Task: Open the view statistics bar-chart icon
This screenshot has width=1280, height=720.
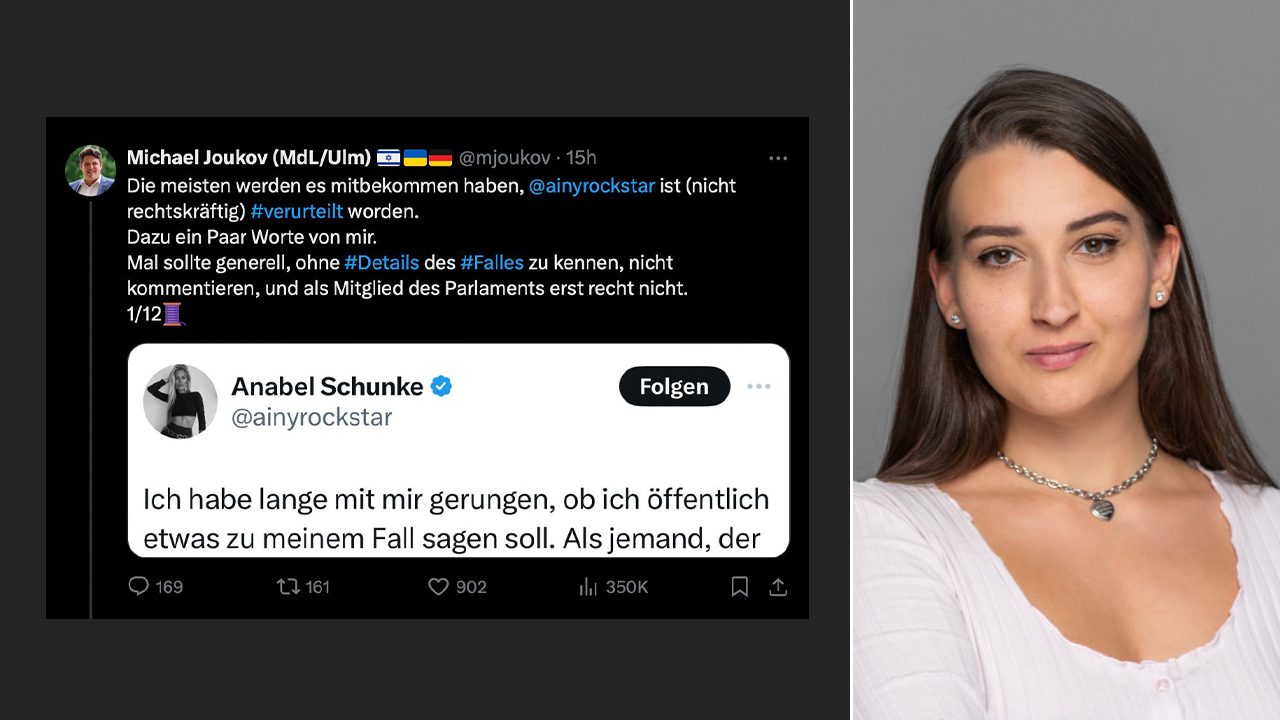Action: pyautogui.click(x=588, y=587)
